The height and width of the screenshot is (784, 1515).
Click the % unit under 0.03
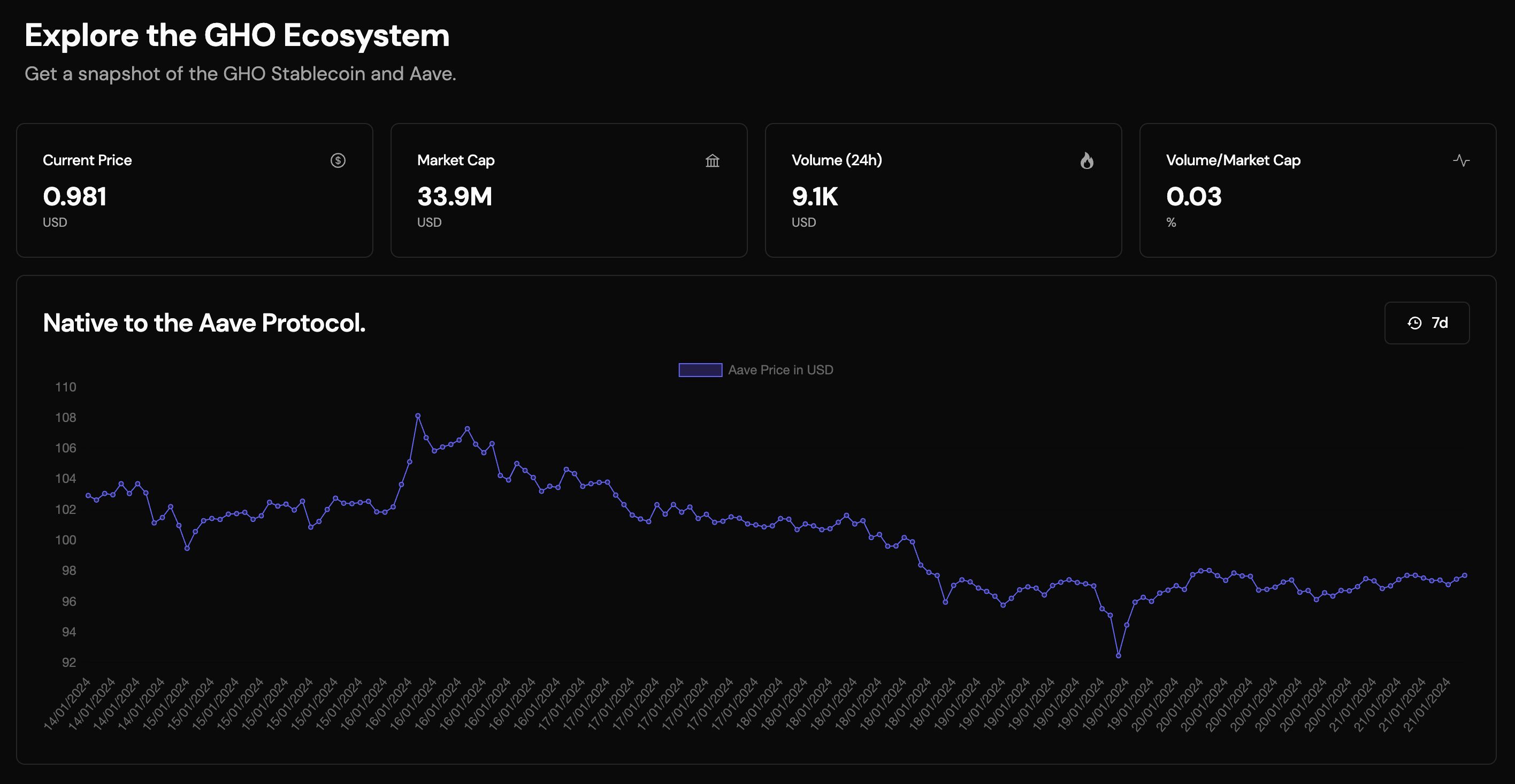1171,222
